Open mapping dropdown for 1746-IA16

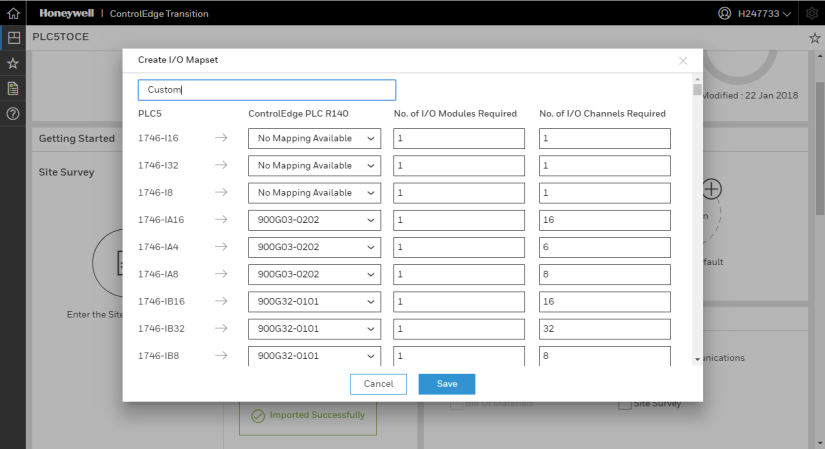tap(314, 220)
